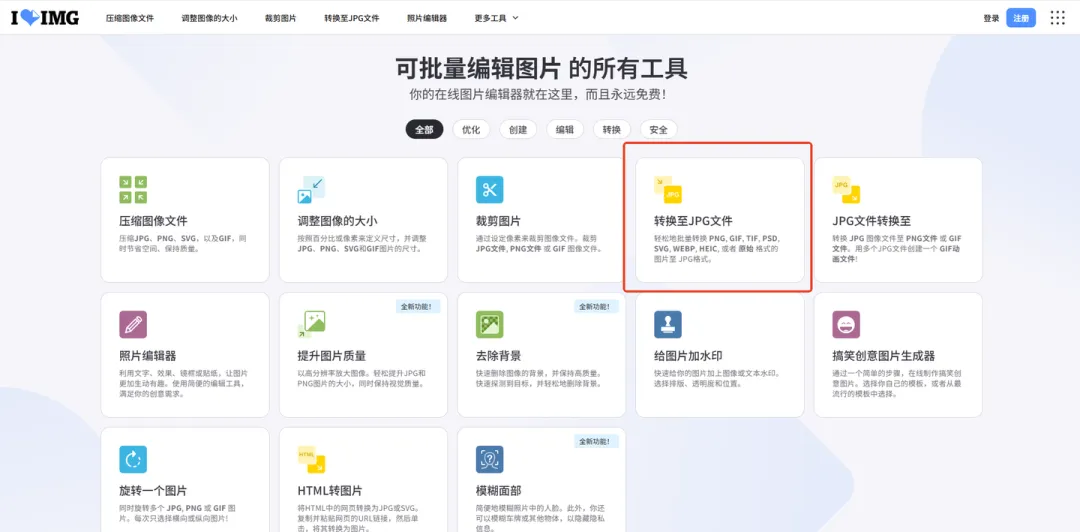Screen dimensions: 1080x532
Task: Click the 旋转一个图片 rotate icon
Action: click(133, 460)
